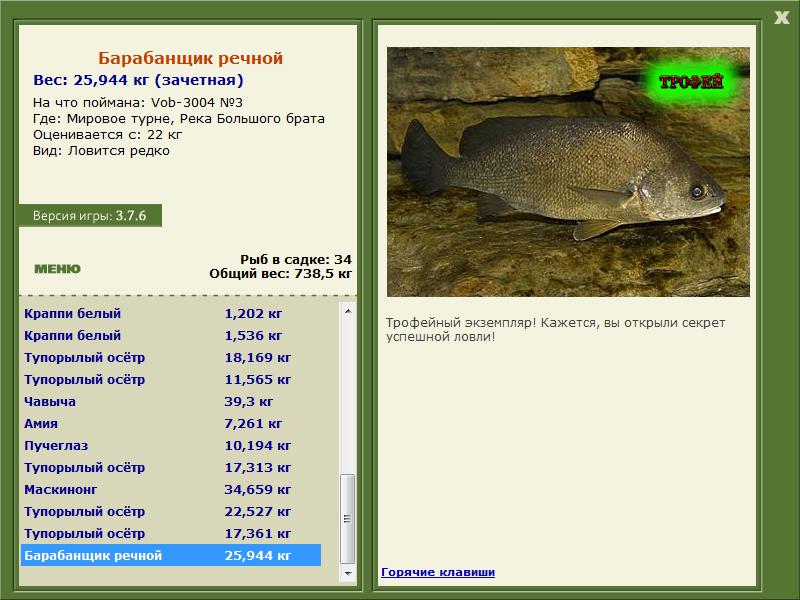The image size is (800, 600).
Task: Select the Чавыча 39,3 кг entry
Action: pyautogui.click(x=171, y=401)
